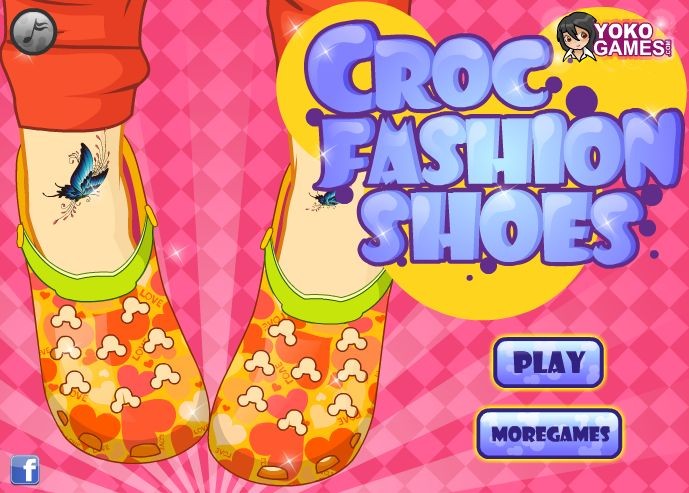Click the SHOES word in the title

click(501, 228)
